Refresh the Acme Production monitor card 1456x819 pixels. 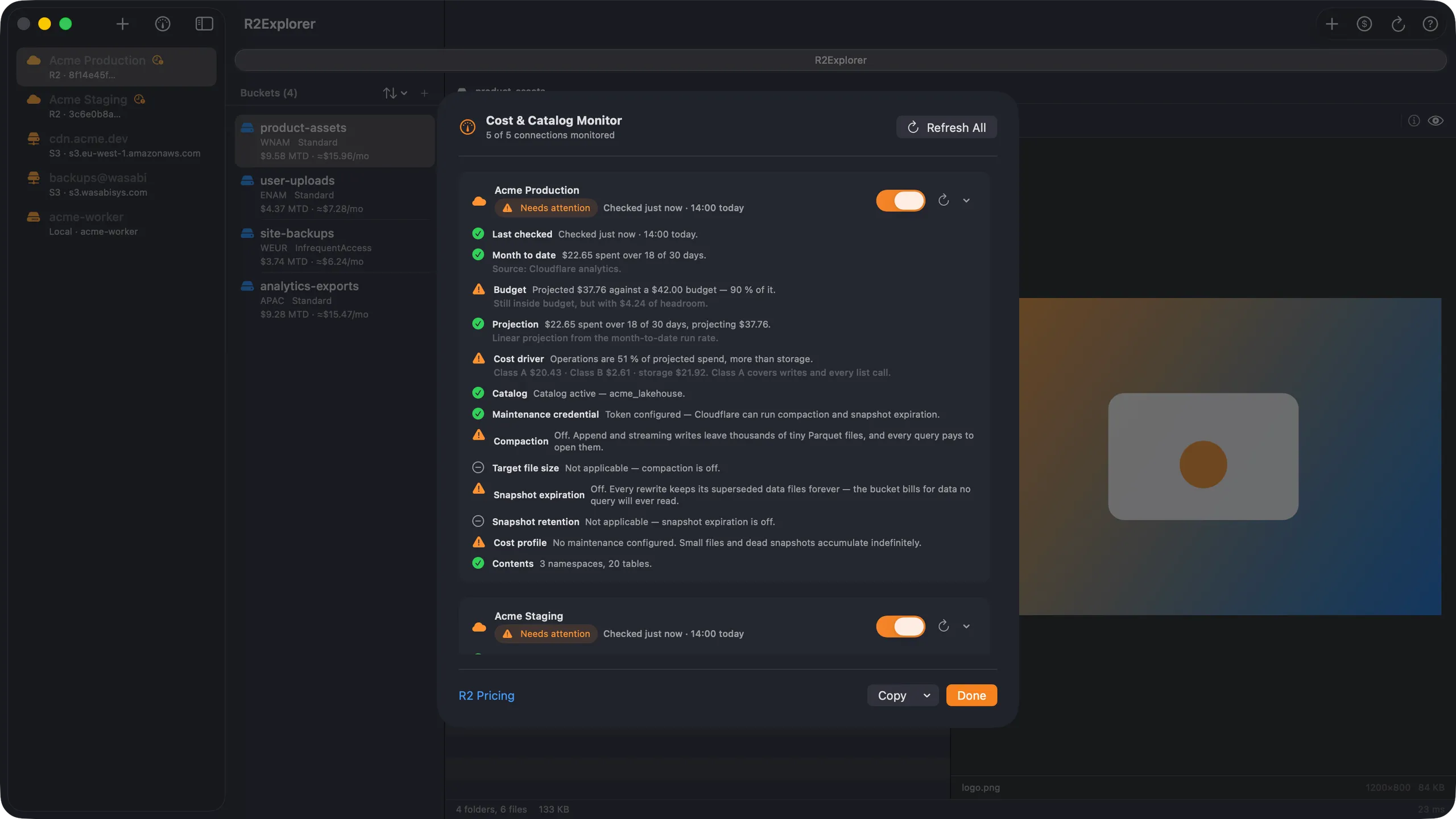tap(944, 200)
